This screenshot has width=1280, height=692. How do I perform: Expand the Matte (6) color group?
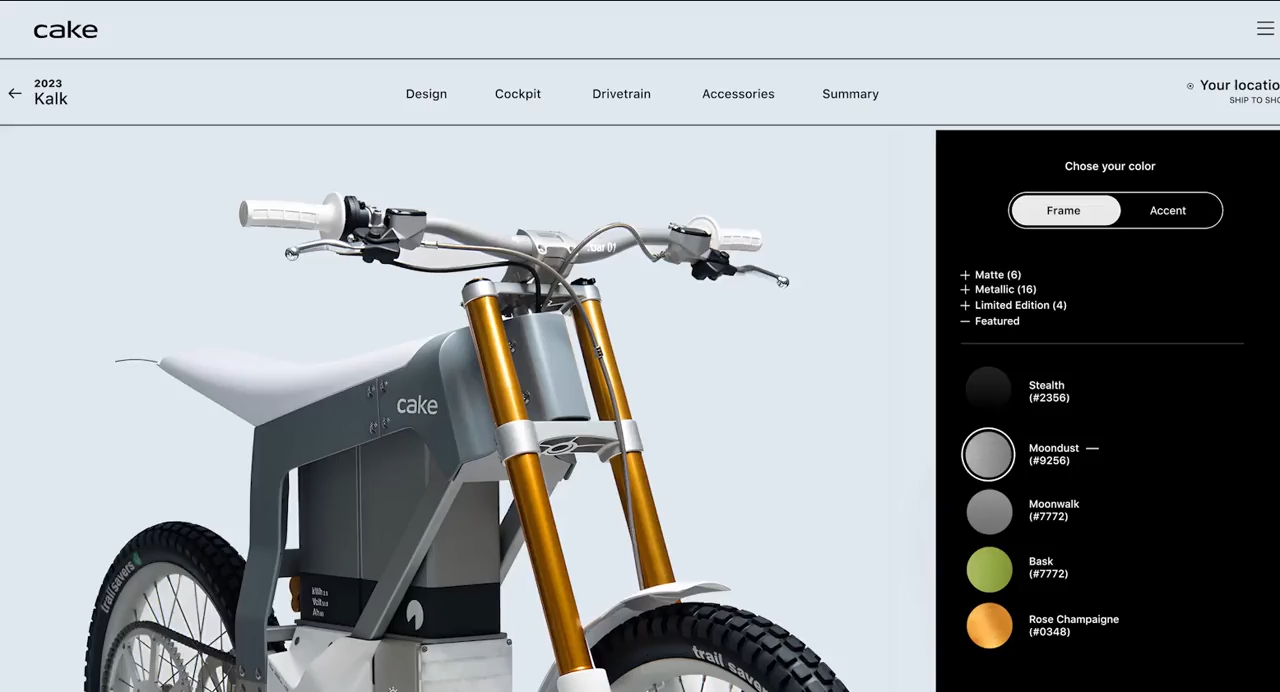(991, 275)
